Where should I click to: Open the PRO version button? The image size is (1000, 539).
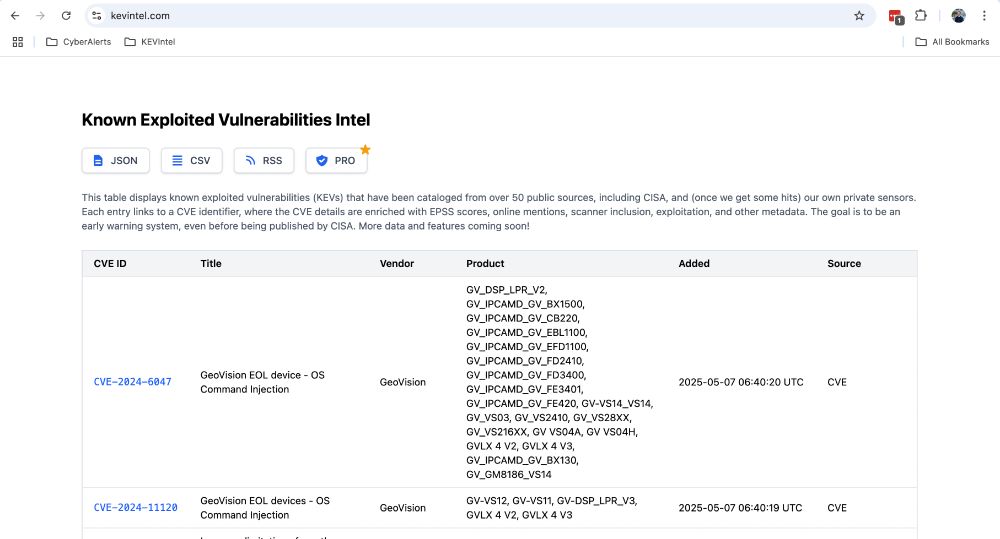[x=336, y=161]
